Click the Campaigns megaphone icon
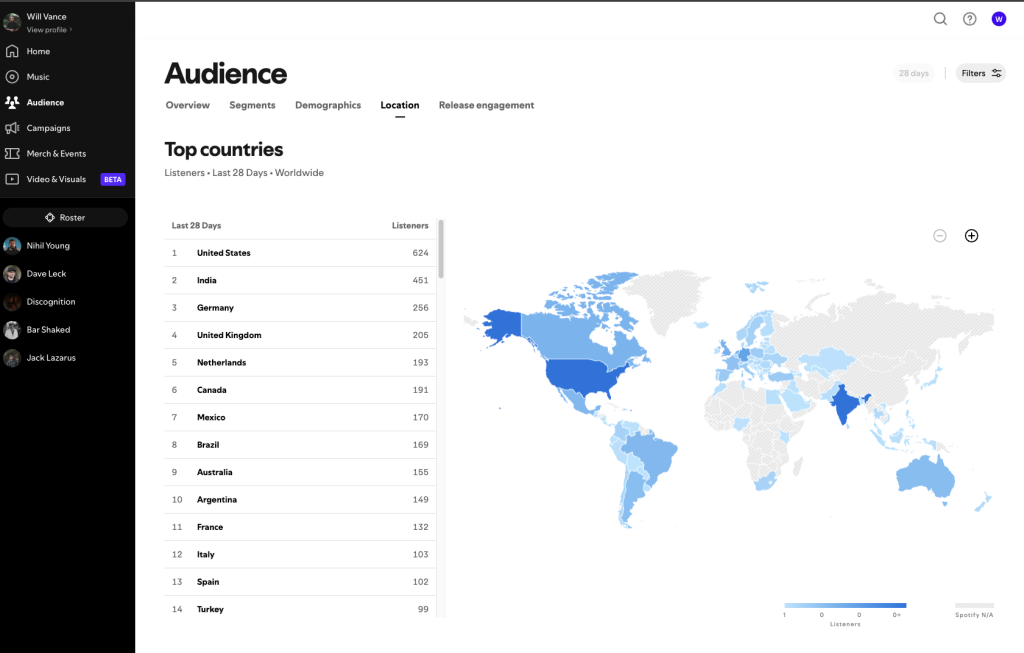The image size is (1024, 653). click(12, 128)
